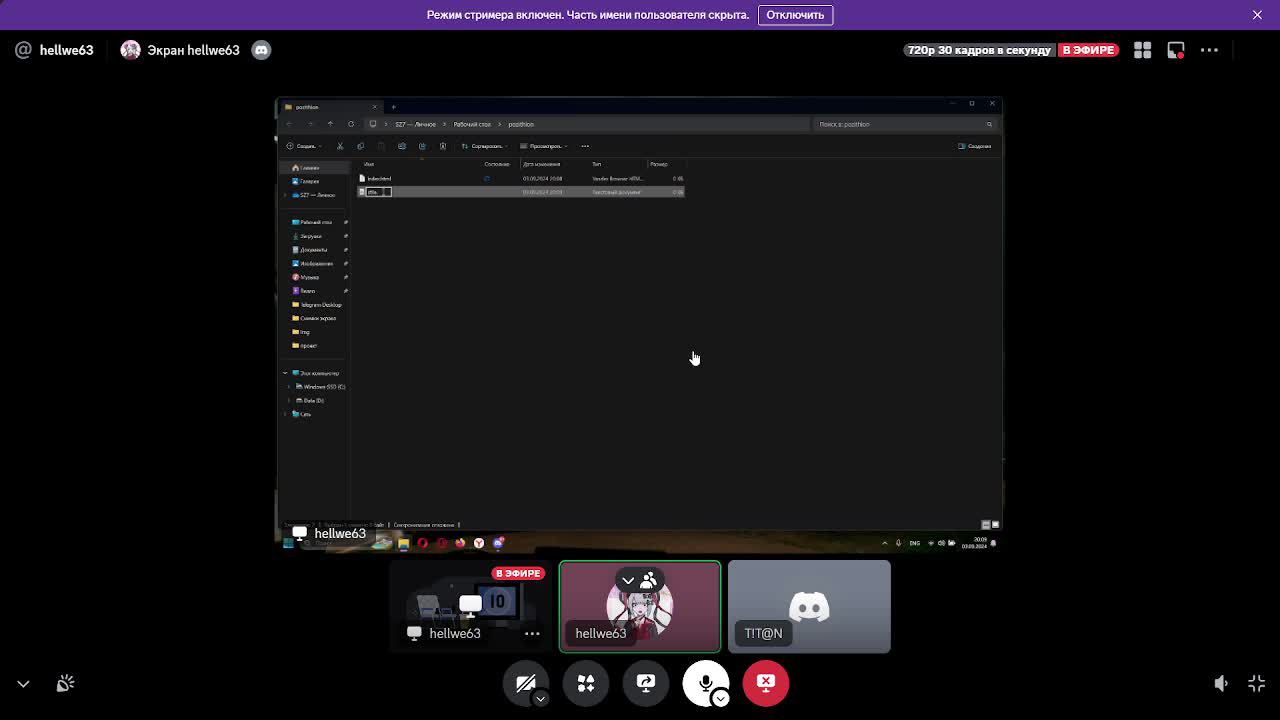Open microphone options dropdown arrow
This screenshot has width=1280, height=720.
720,698
